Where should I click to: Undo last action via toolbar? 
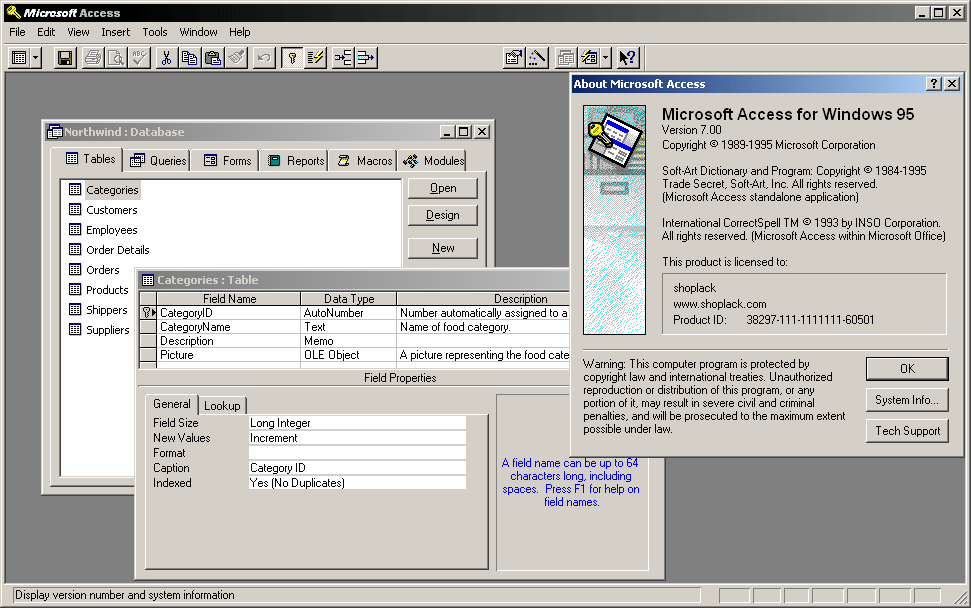pyautogui.click(x=264, y=58)
